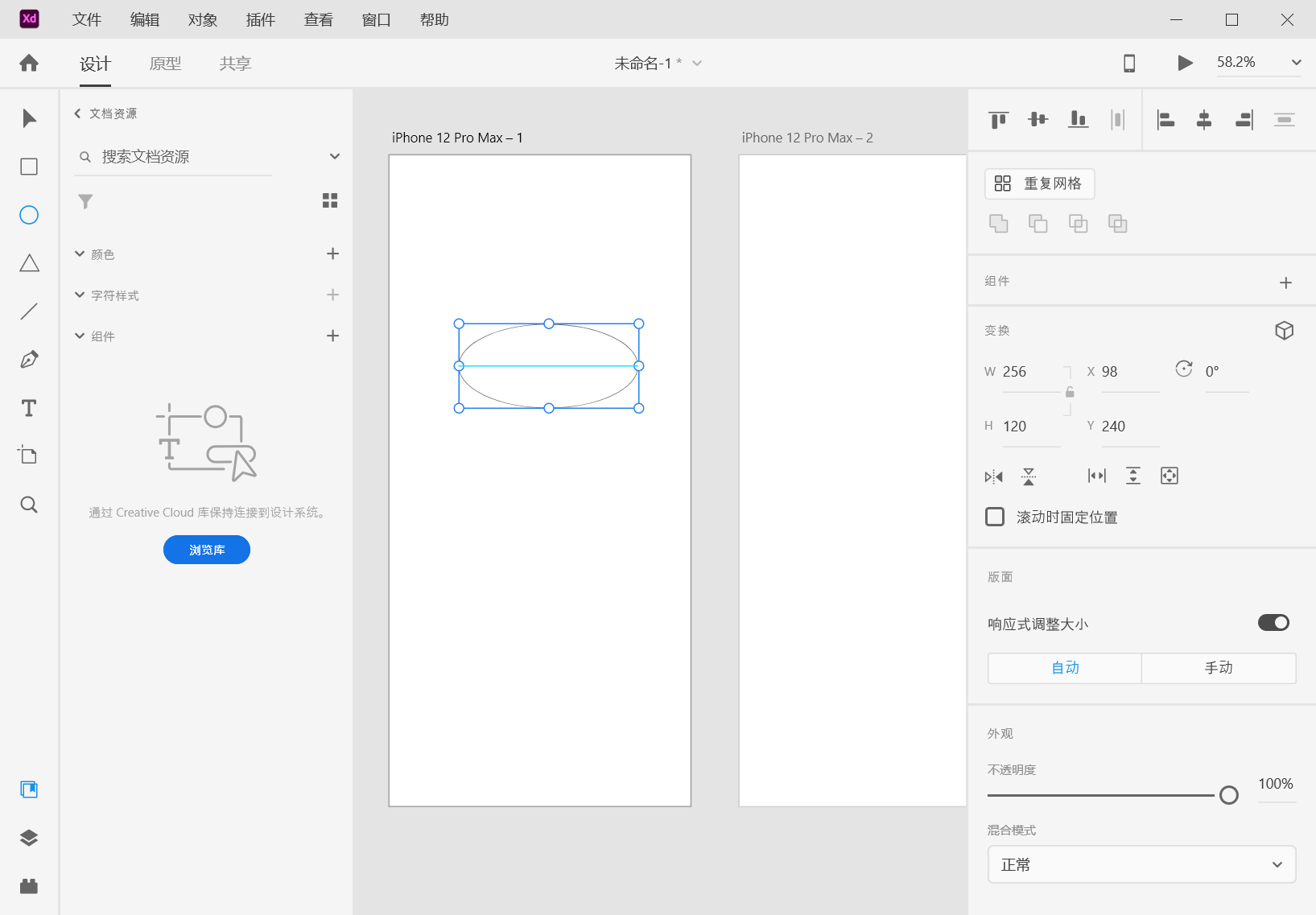
Task: Open the zoom level dropdown
Action: [x=1296, y=62]
